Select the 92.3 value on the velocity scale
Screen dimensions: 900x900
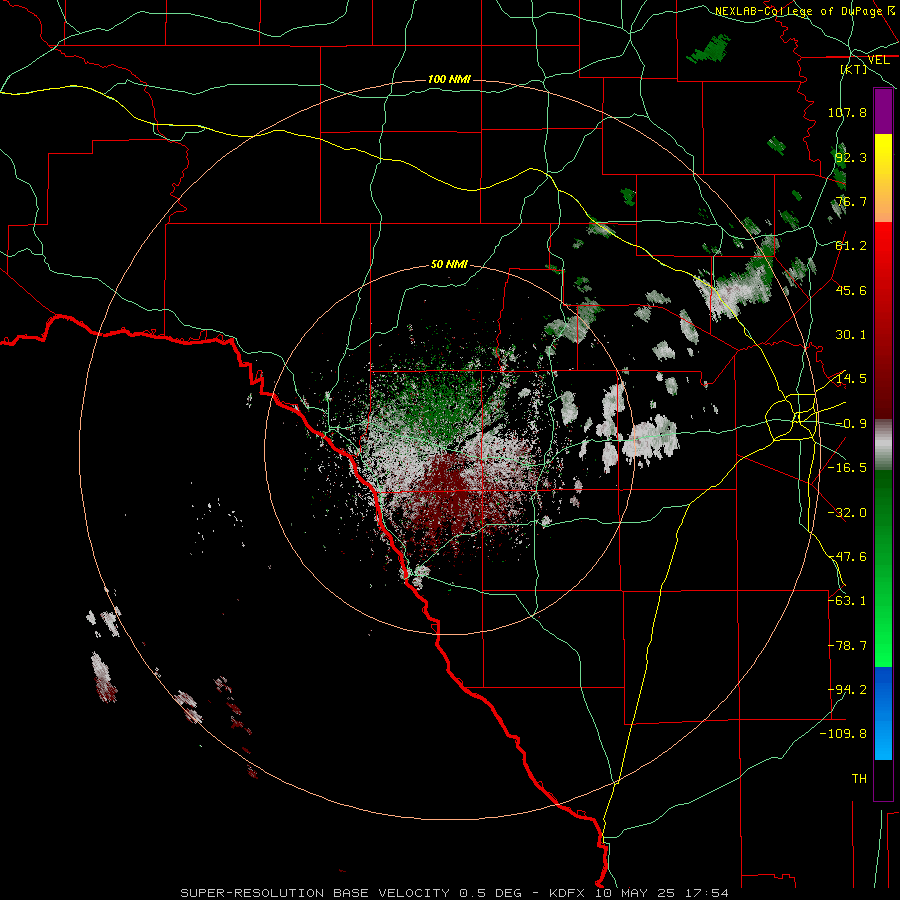coord(851,157)
